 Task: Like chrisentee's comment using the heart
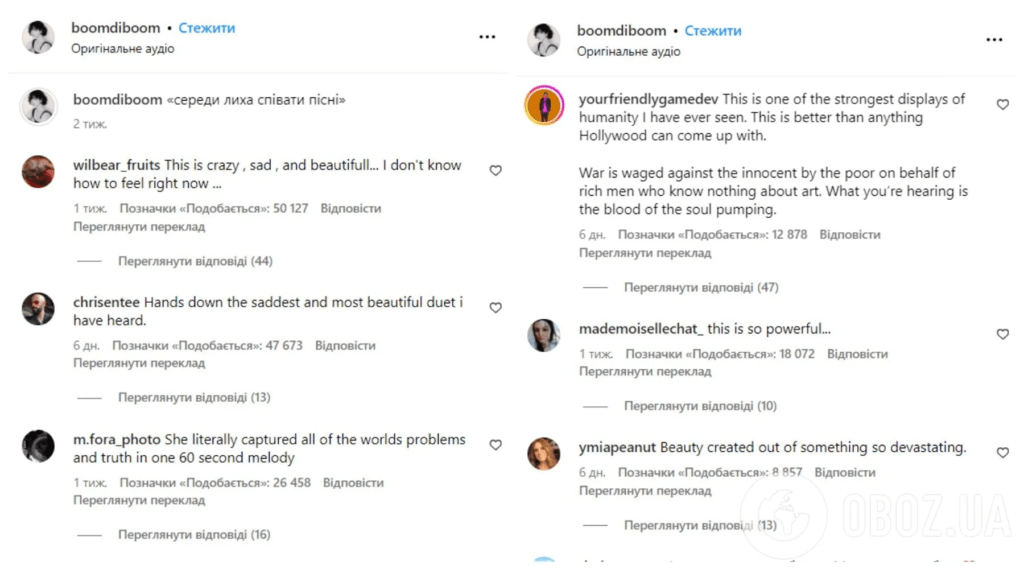pyautogui.click(x=496, y=308)
